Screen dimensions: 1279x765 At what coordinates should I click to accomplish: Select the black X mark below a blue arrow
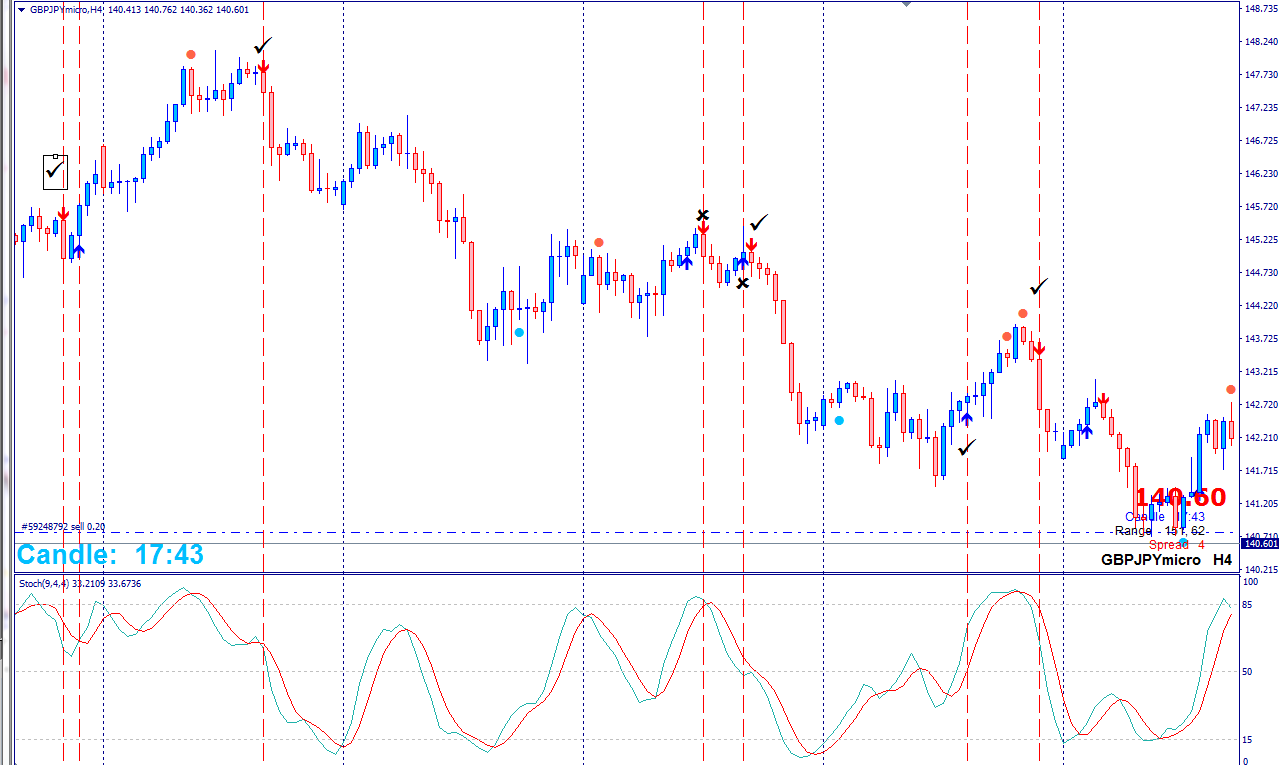pos(742,284)
